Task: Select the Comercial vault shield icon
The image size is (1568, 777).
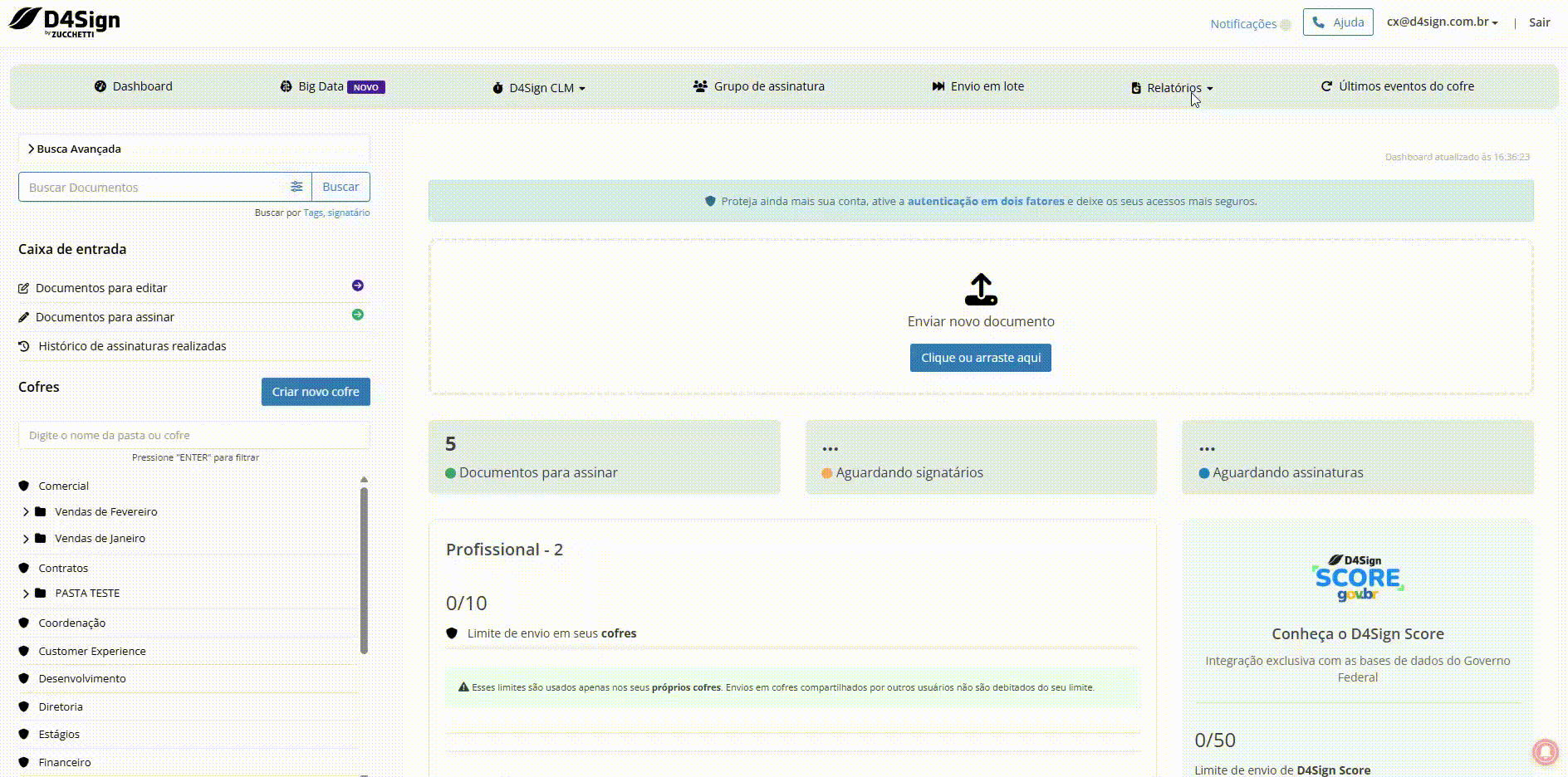Action: [24, 486]
